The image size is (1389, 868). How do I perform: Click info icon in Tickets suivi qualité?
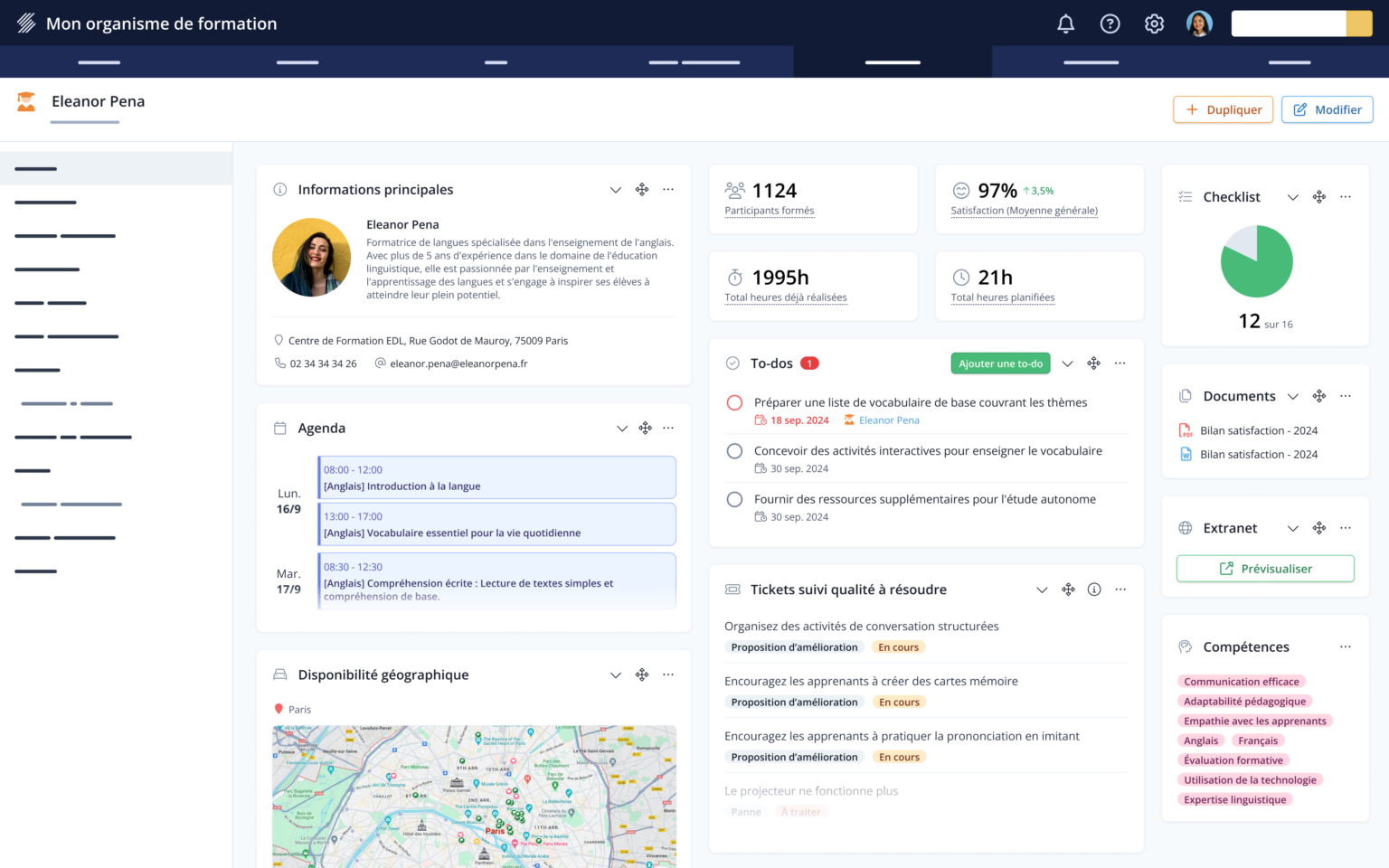(1094, 590)
